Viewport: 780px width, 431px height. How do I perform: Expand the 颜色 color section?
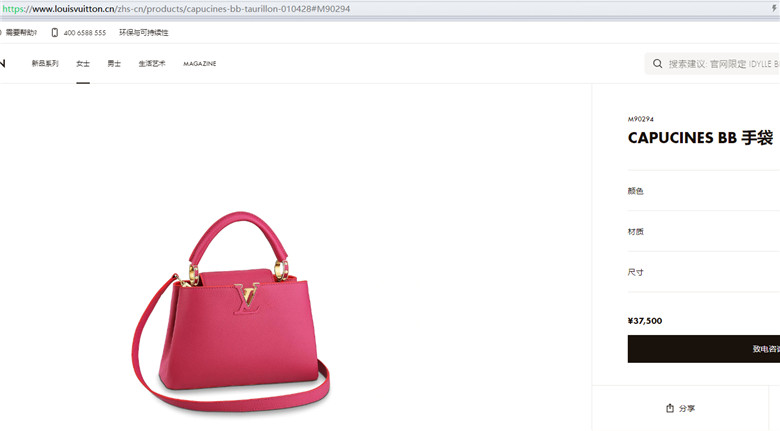point(703,191)
